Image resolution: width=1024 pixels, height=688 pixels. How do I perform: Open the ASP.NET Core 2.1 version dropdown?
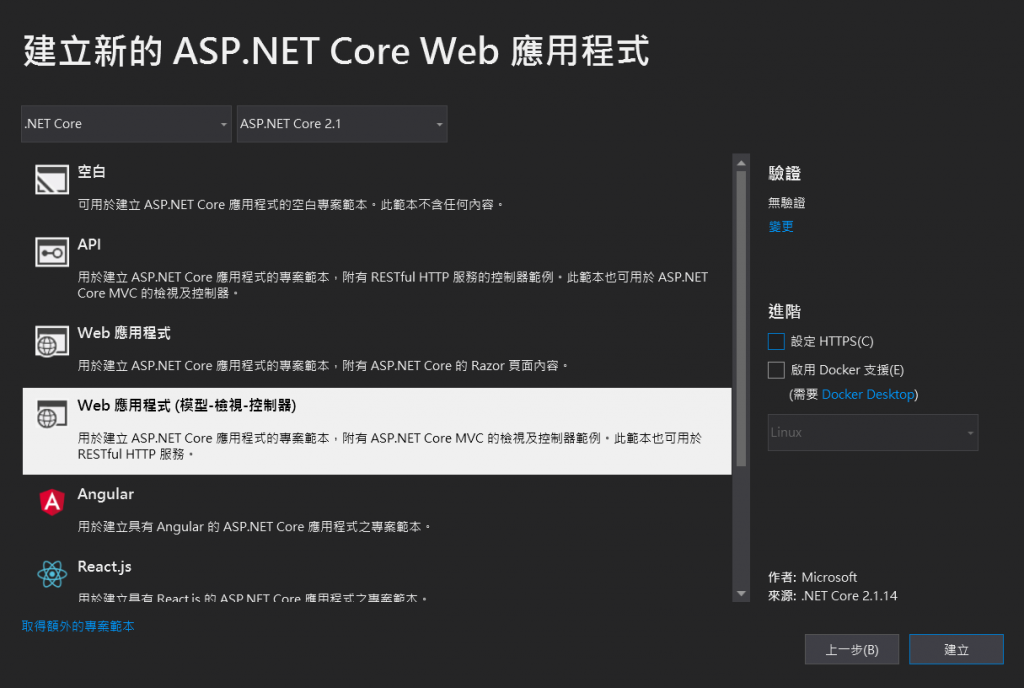[x=342, y=123]
